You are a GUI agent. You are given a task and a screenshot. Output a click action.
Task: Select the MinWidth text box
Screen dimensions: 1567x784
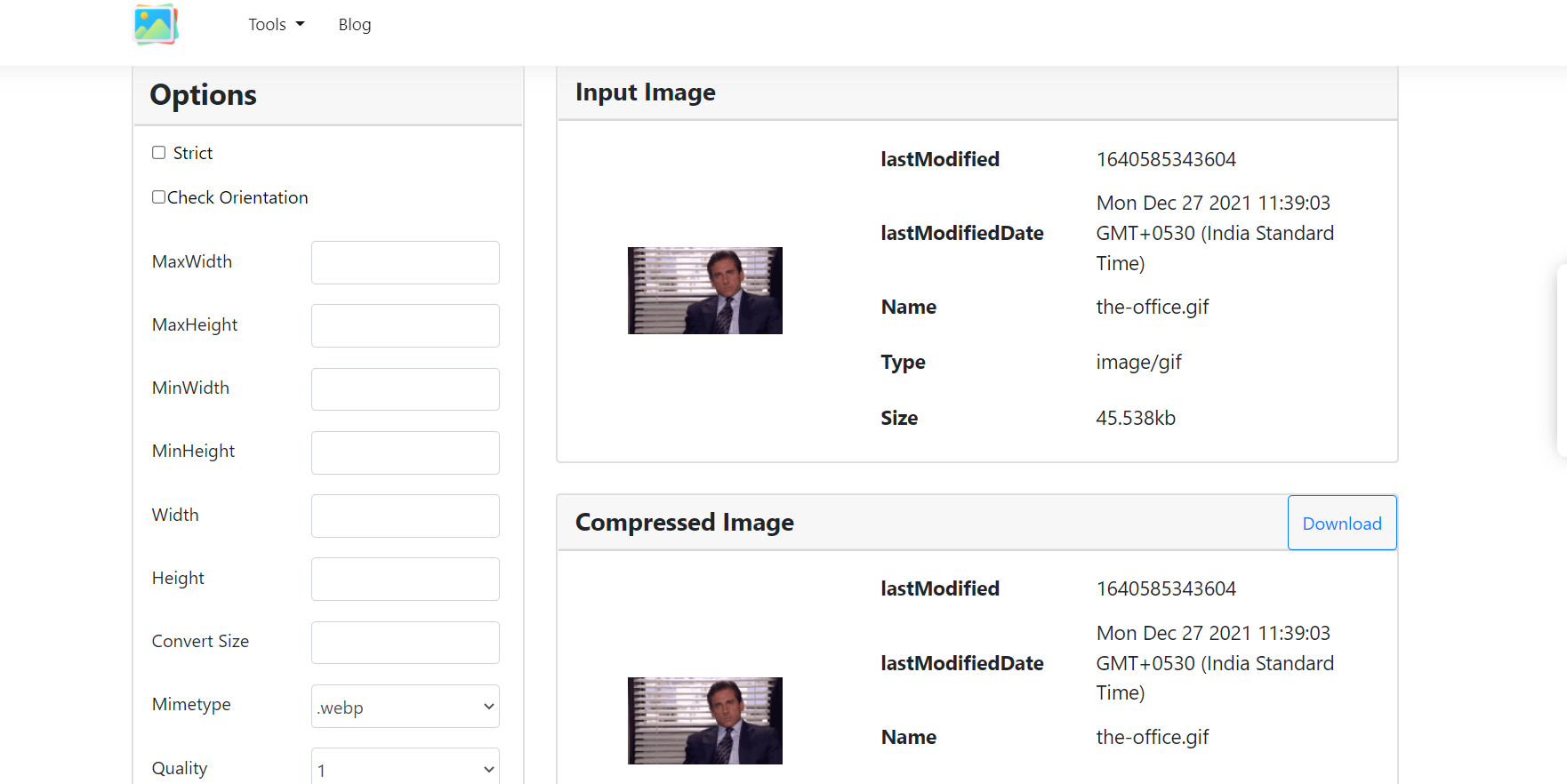(405, 389)
